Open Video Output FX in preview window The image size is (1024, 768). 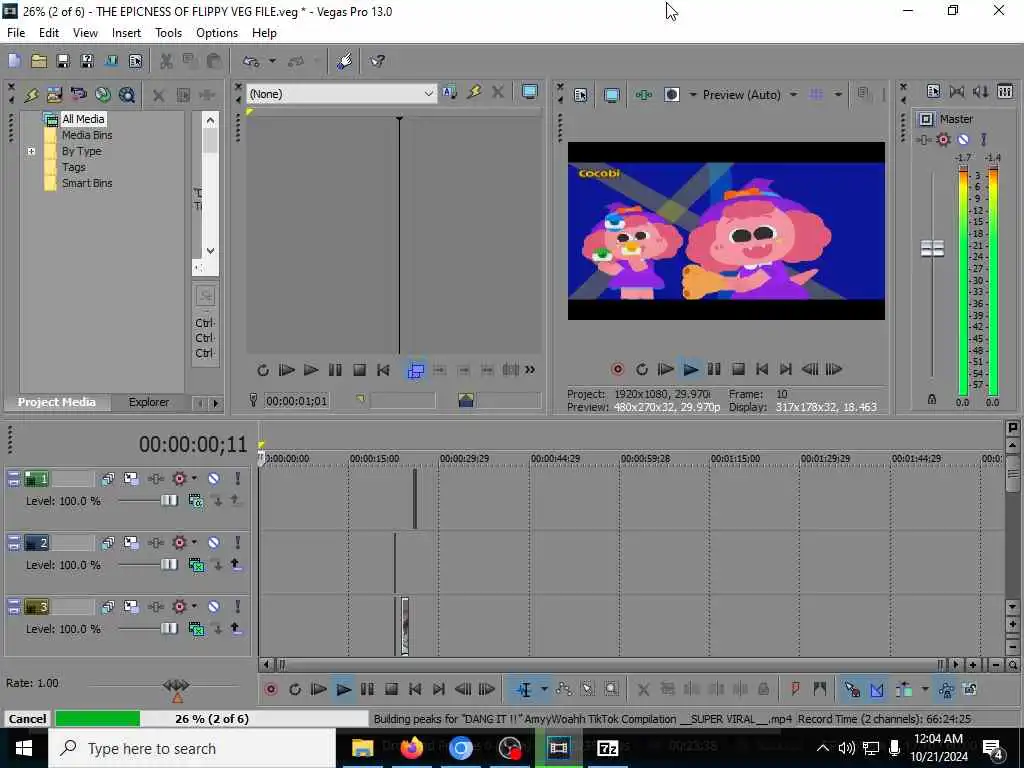643,95
